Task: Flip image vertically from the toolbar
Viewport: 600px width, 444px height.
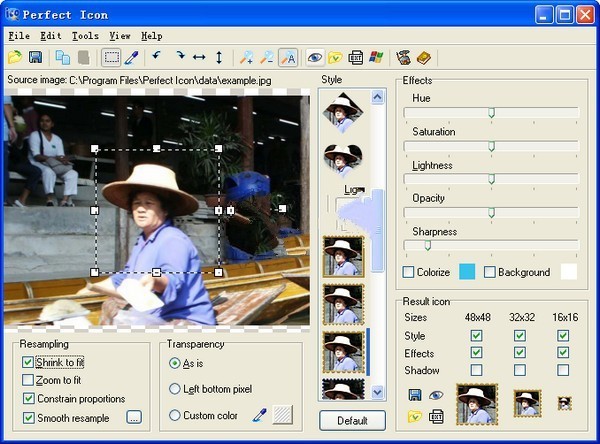Action: click(219, 58)
